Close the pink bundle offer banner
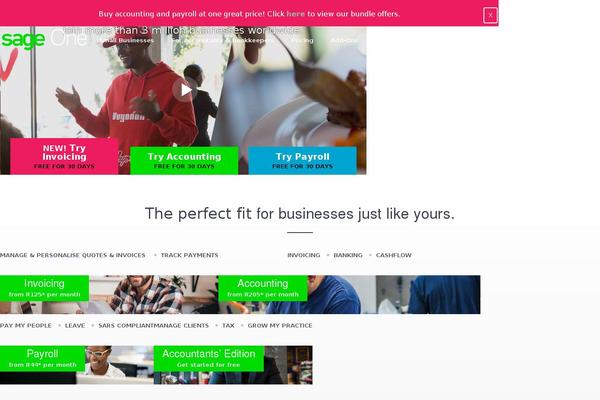600x400 pixels. pyautogui.click(x=490, y=16)
